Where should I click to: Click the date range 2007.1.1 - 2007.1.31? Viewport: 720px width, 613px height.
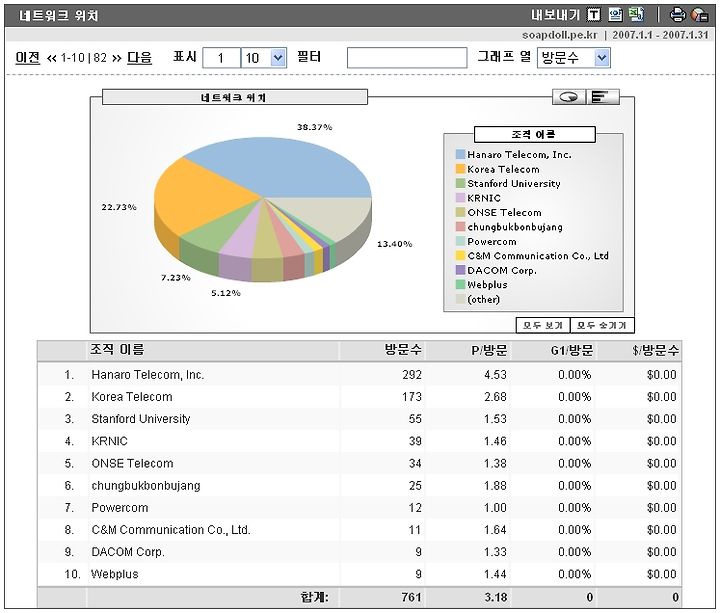tap(660, 35)
